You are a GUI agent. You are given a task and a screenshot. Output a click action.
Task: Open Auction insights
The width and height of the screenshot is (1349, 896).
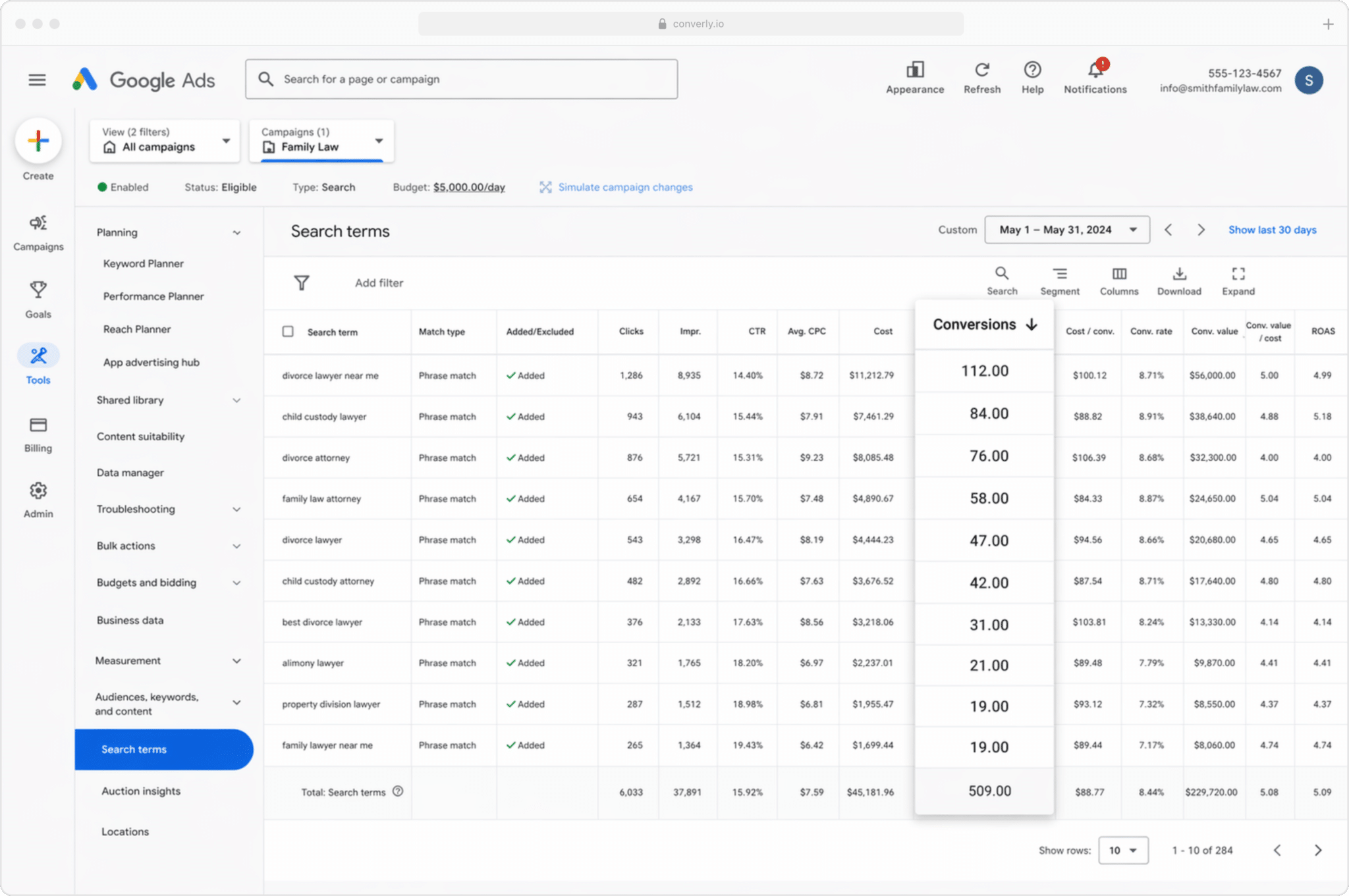(141, 791)
